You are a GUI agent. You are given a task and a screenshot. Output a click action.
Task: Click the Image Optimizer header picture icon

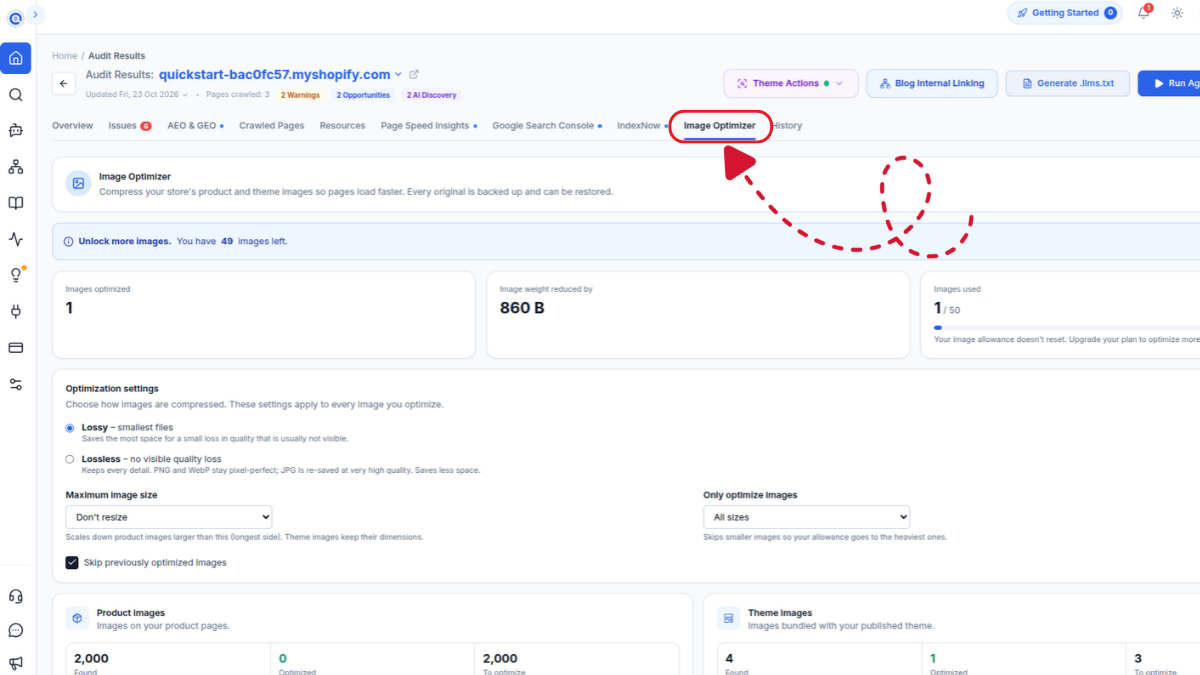pyautogui.click(x=79, y=183)
